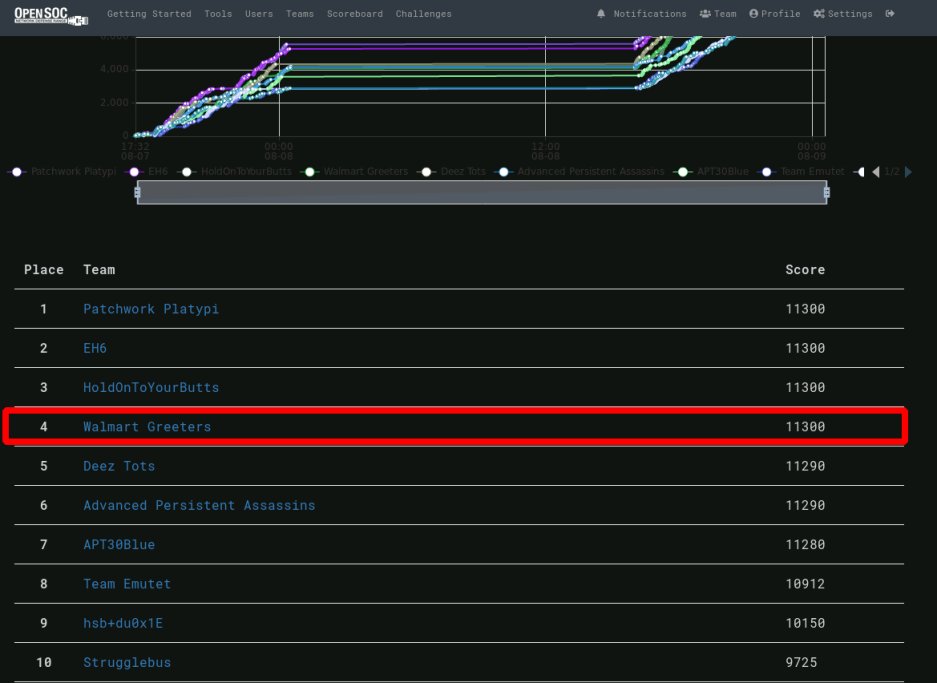Click the Profile user icon

point(754,14)
